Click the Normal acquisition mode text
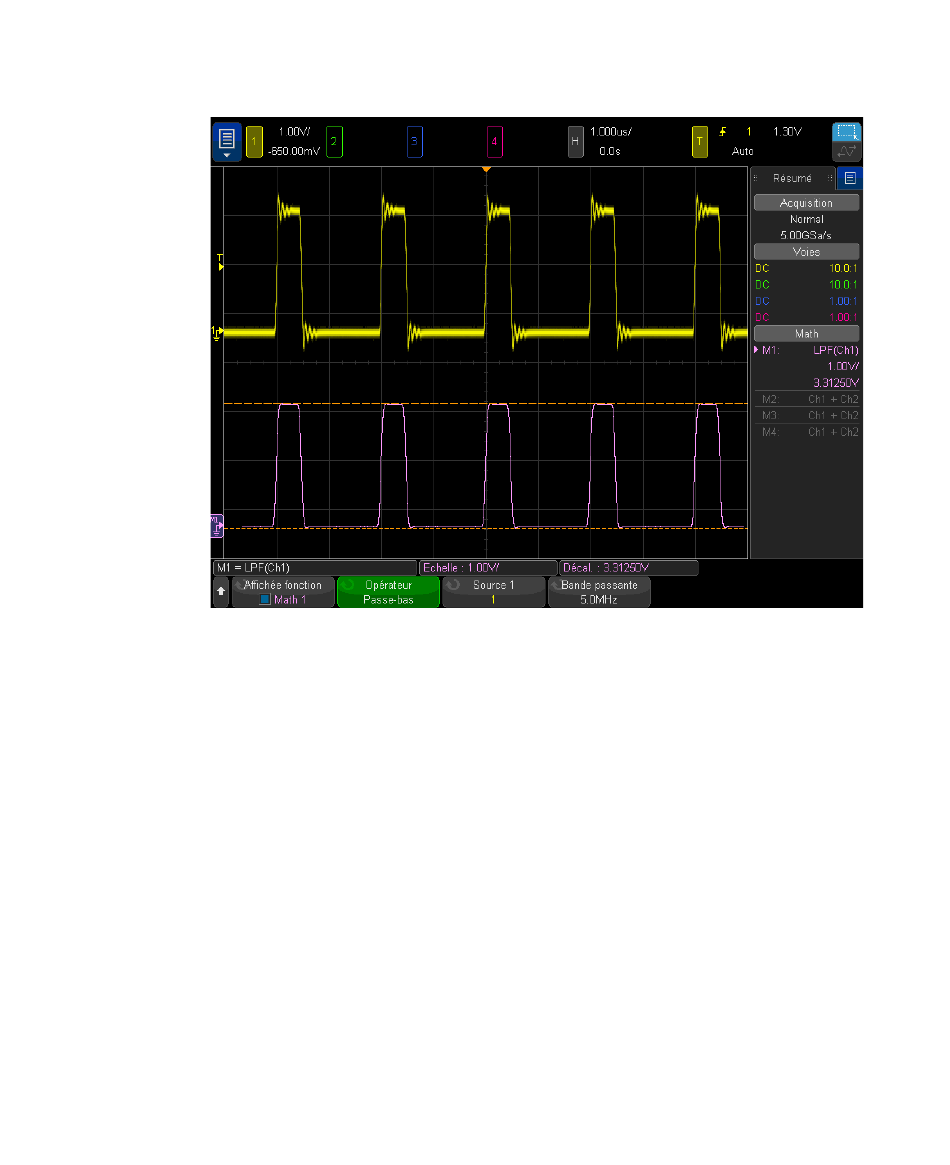Viewport: 950px width, 1165px height. click(807, 219)
